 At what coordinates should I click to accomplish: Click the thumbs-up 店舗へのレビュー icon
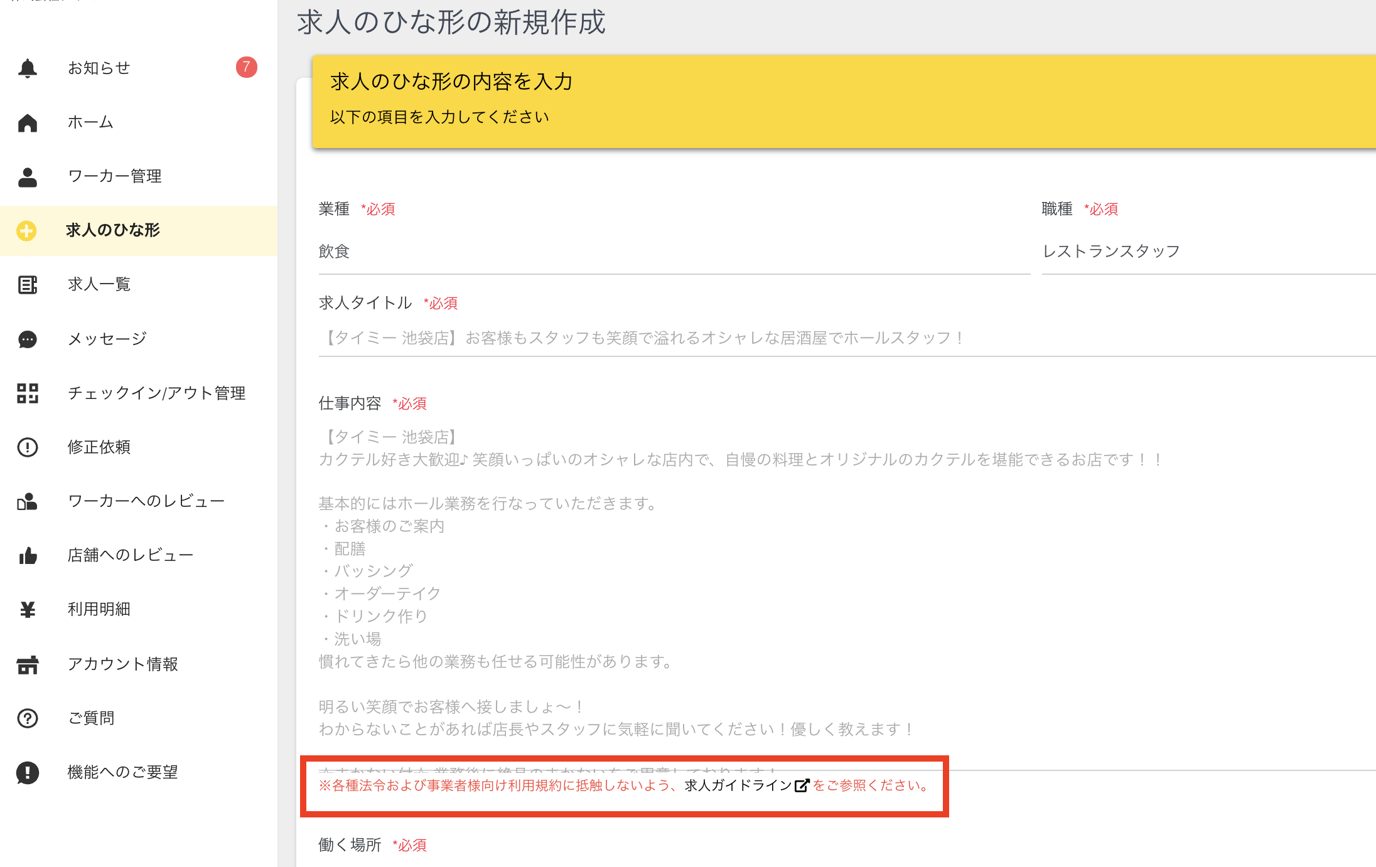(x=28, y=556)
